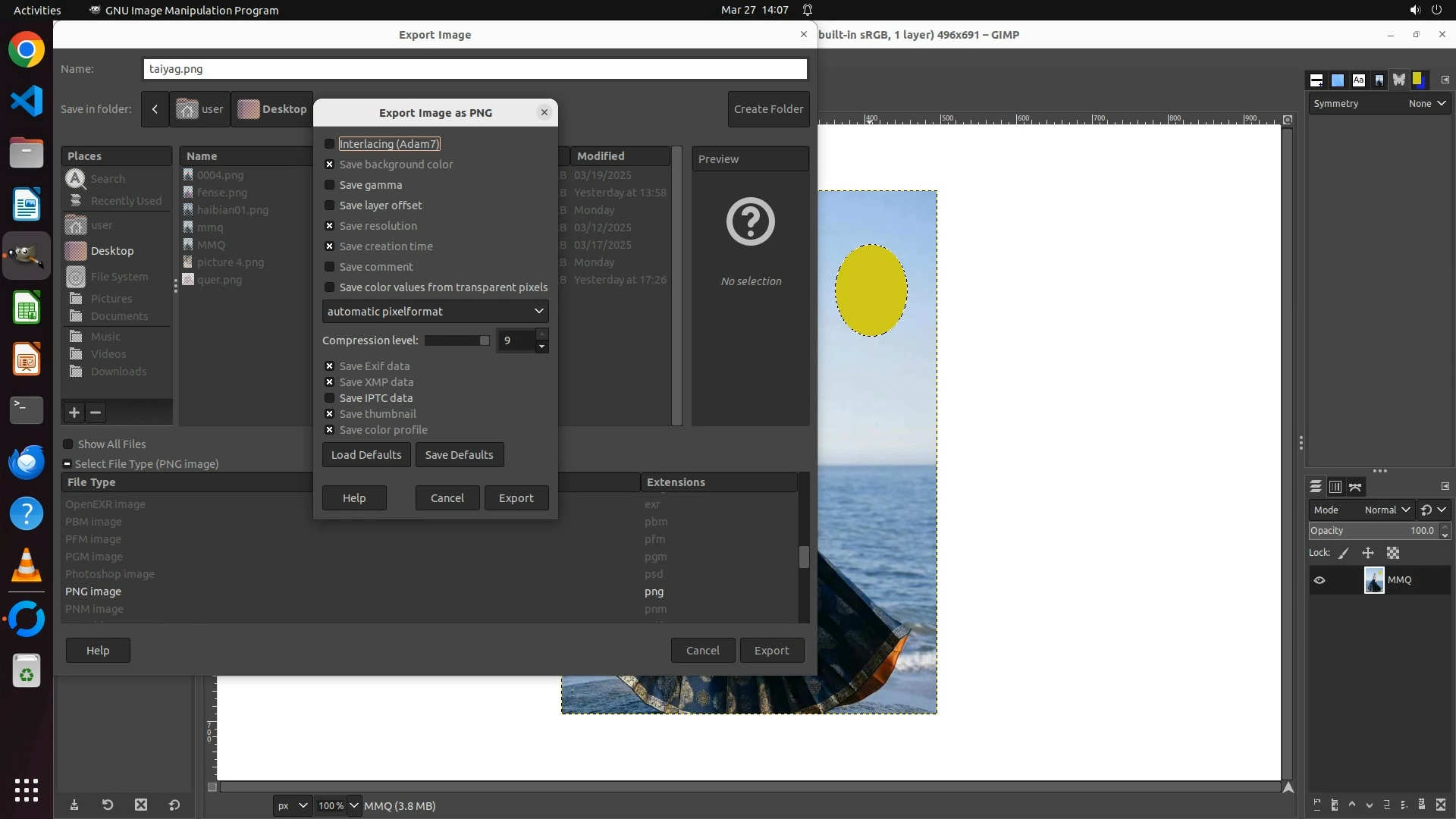The height and width of the screenshot is (819, 1456).
Task: Enable Interlacing (Adam7) checkbox
Action: pos(330,144)
